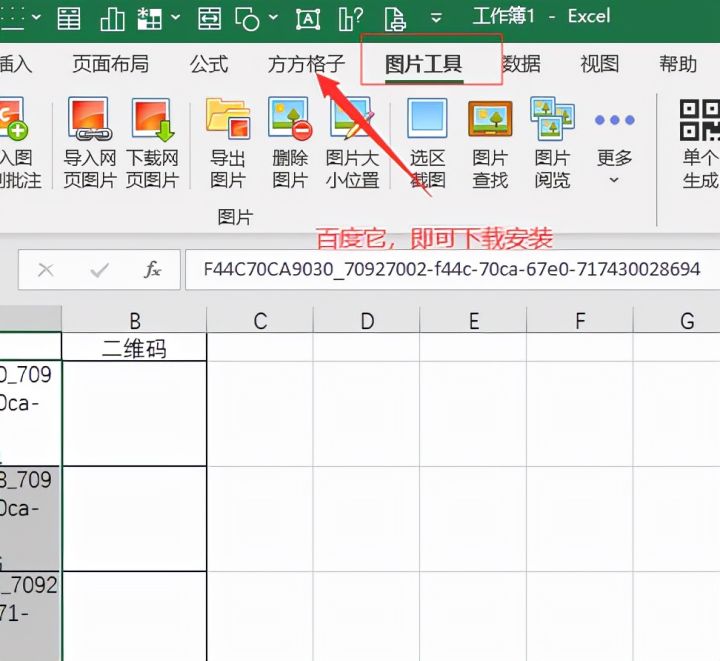Click the QR code 单个生成 button
Viewport: 720px width, 661px height.
pyautogui.click(x=700, y=144)
